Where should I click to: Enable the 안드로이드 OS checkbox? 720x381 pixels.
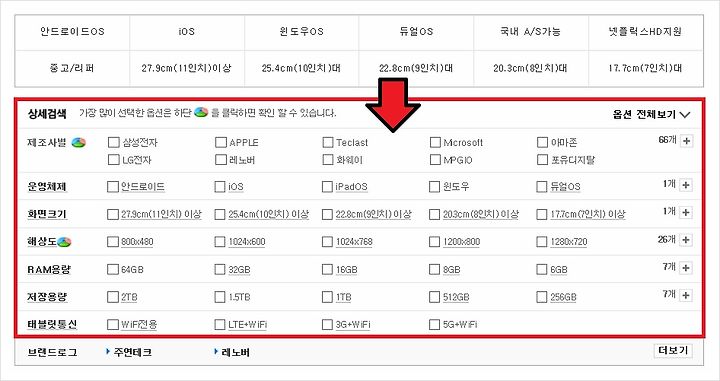(x=112, y=187)
